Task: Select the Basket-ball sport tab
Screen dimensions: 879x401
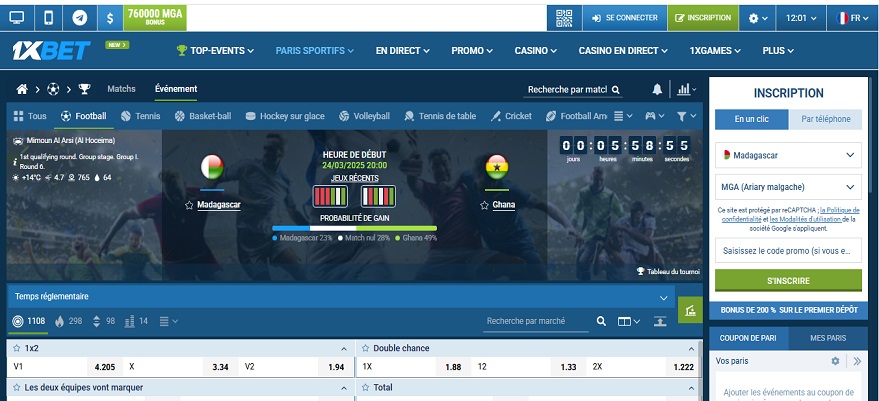Action: [x=203, y=116]
